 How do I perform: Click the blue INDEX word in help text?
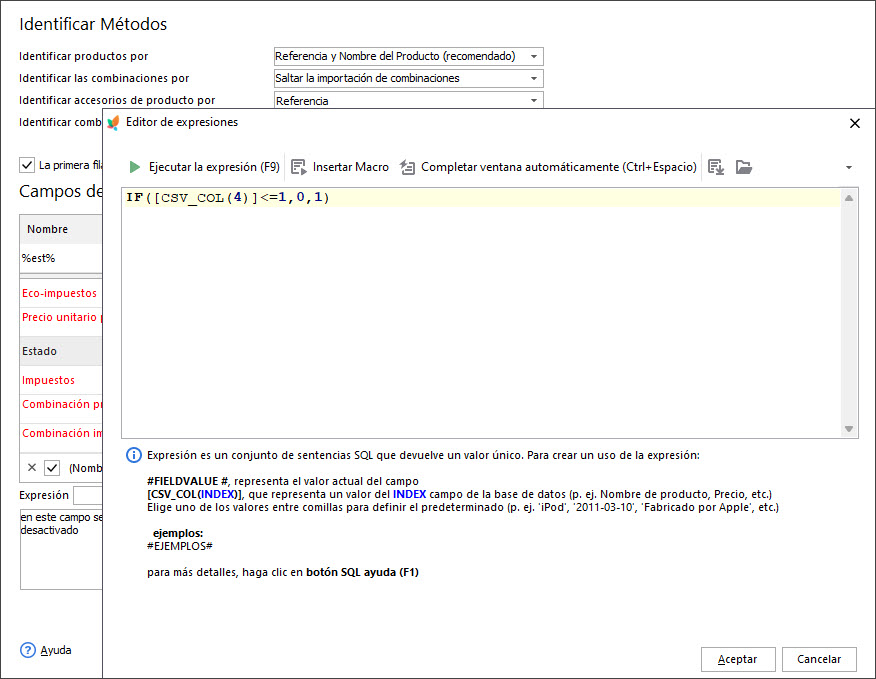[x=410, y=494]
